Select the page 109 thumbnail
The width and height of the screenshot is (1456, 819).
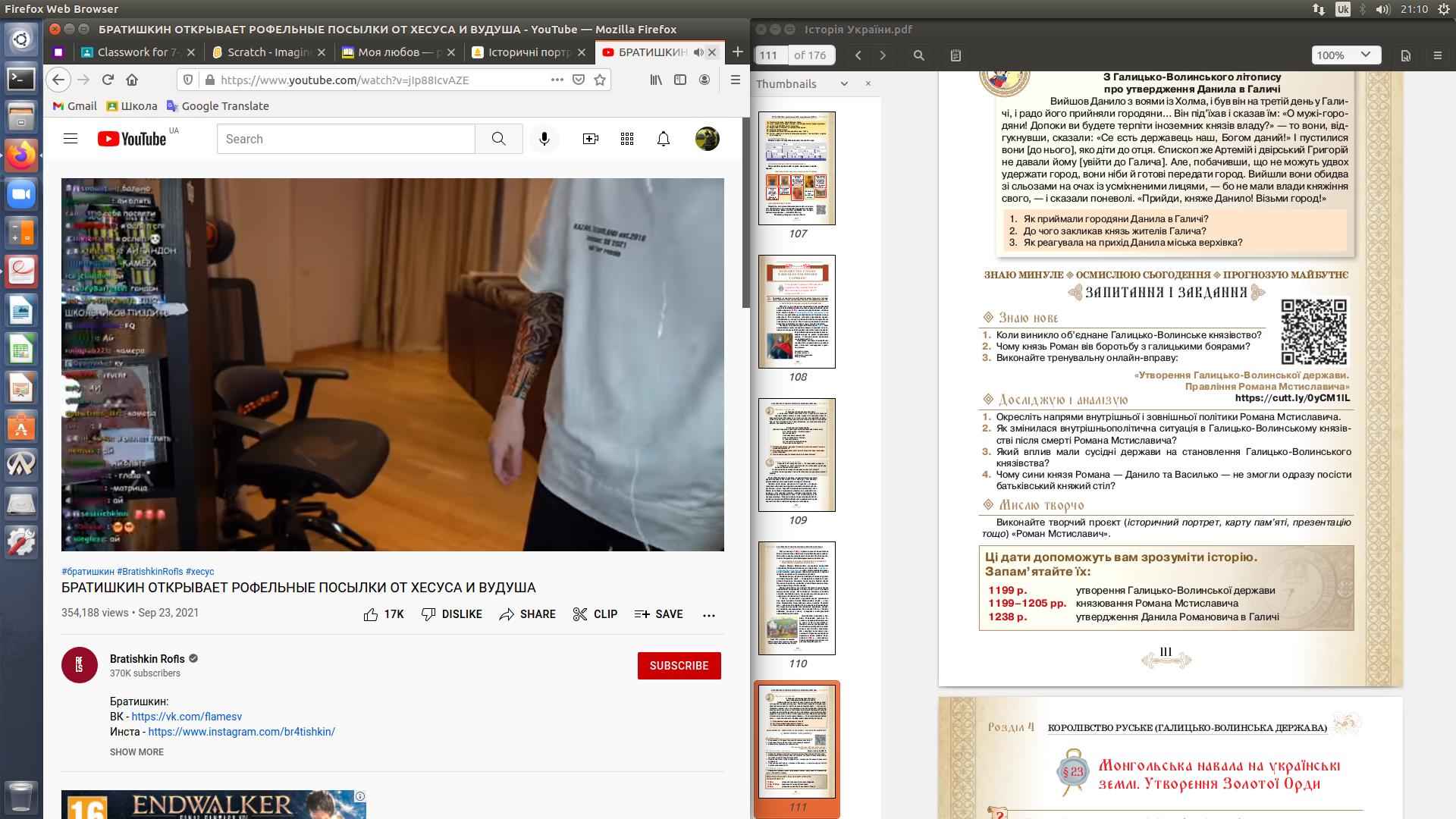[797, 455]
